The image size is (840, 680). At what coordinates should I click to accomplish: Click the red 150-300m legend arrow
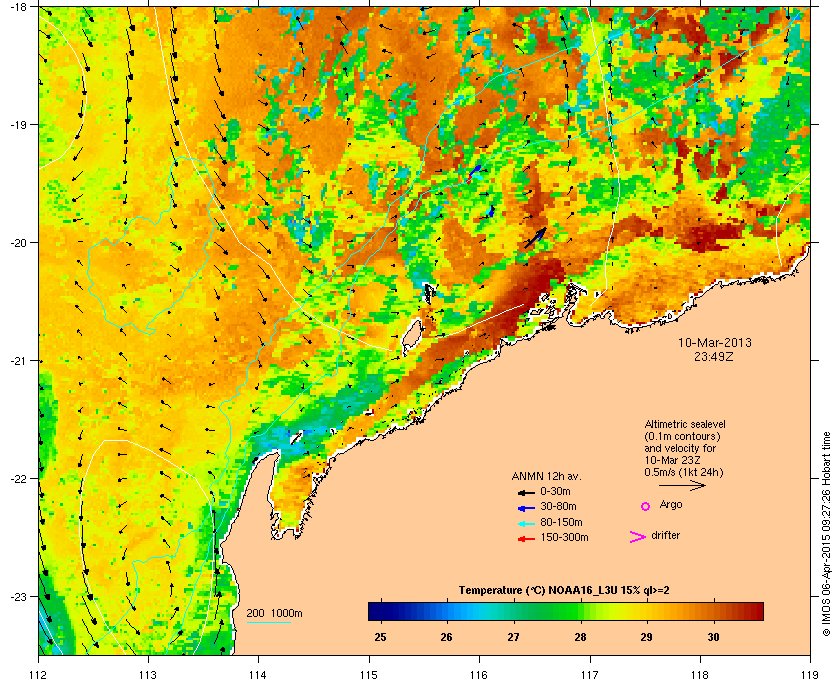coord(526,539)
